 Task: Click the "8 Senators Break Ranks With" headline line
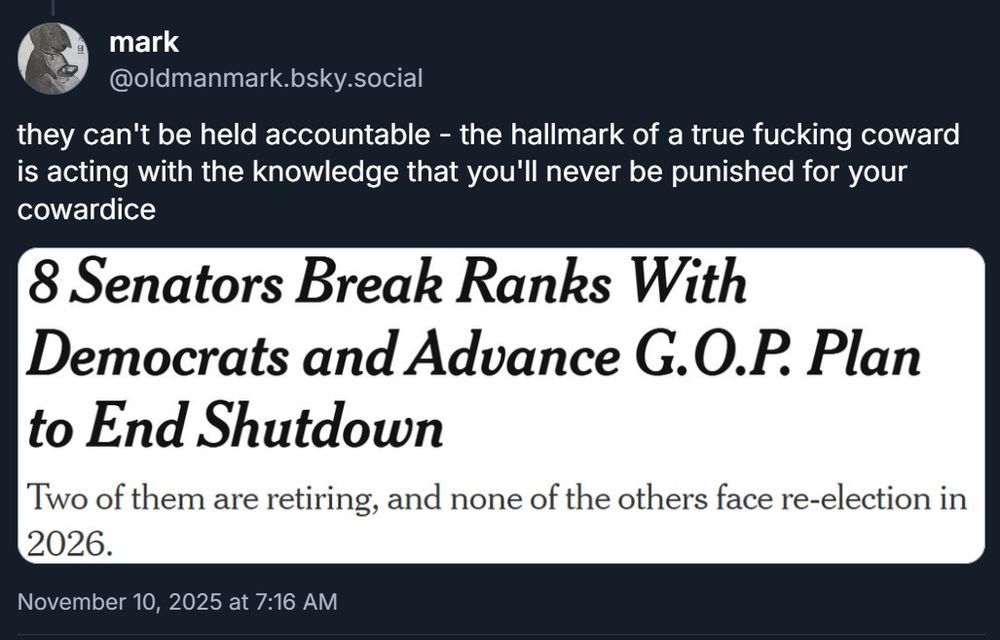(387, 286)
